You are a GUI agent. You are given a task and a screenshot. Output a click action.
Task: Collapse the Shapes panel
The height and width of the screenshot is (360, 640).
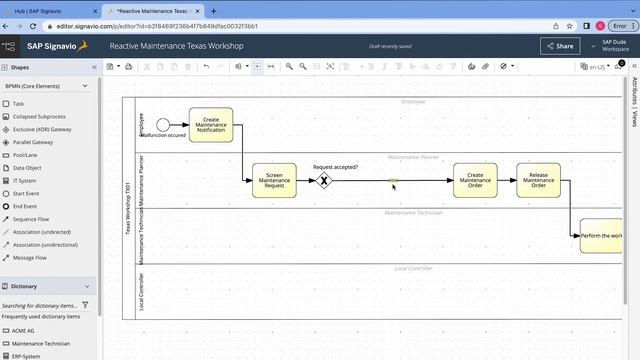pyautogui.click(x=94, y=67)
